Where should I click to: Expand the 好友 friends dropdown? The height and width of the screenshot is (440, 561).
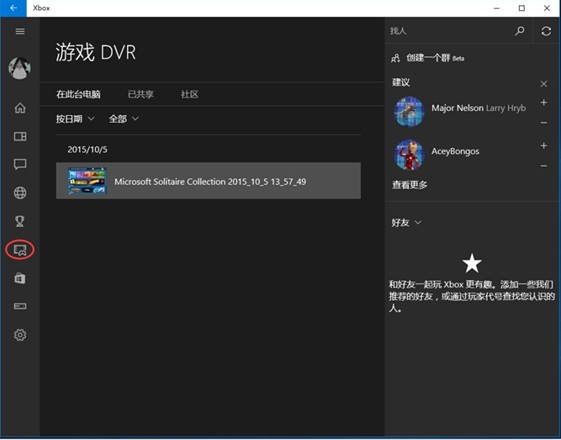[x=406, y=223]
